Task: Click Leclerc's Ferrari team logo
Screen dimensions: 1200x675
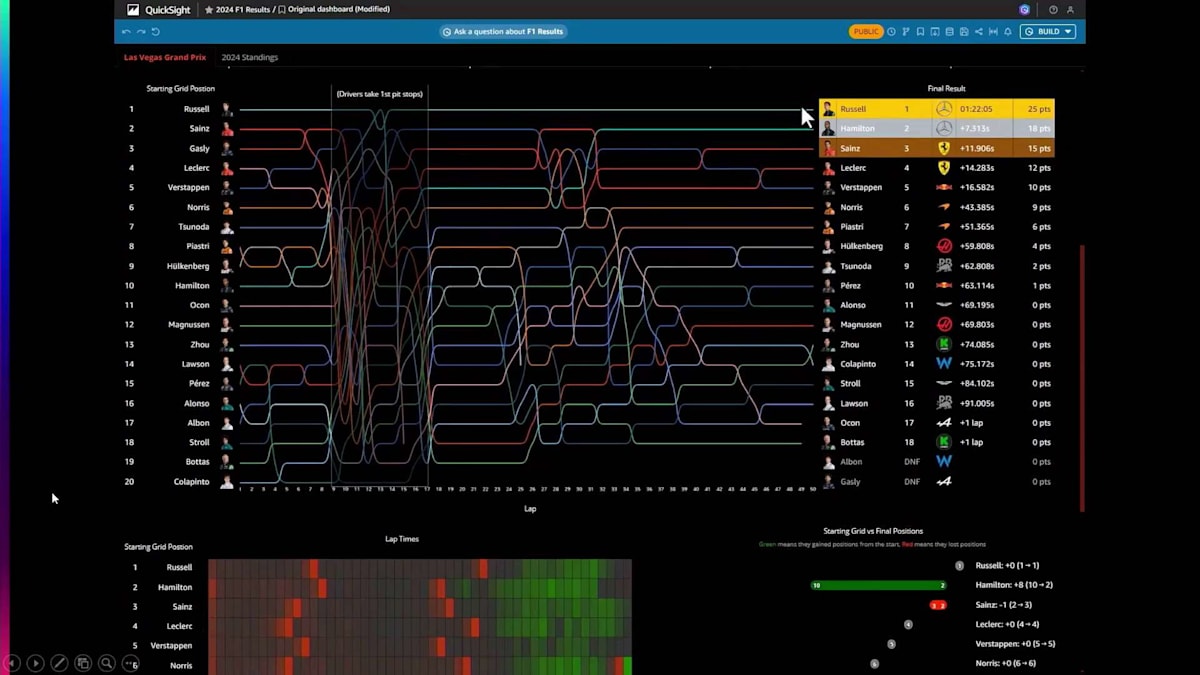Action: [x=944, y=168]
